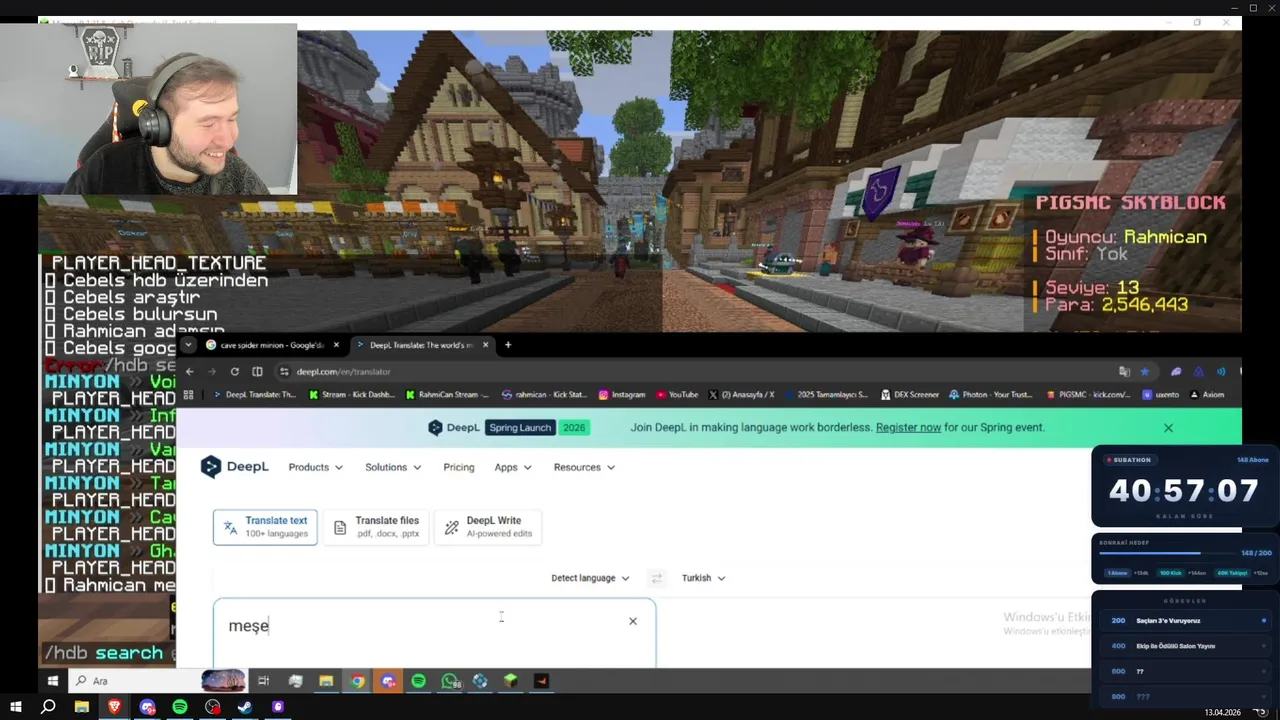This screenshot has height=720, width=1280.
Task: Open the PIGSMC kick.com bookmark
Action: (1087, 394)
